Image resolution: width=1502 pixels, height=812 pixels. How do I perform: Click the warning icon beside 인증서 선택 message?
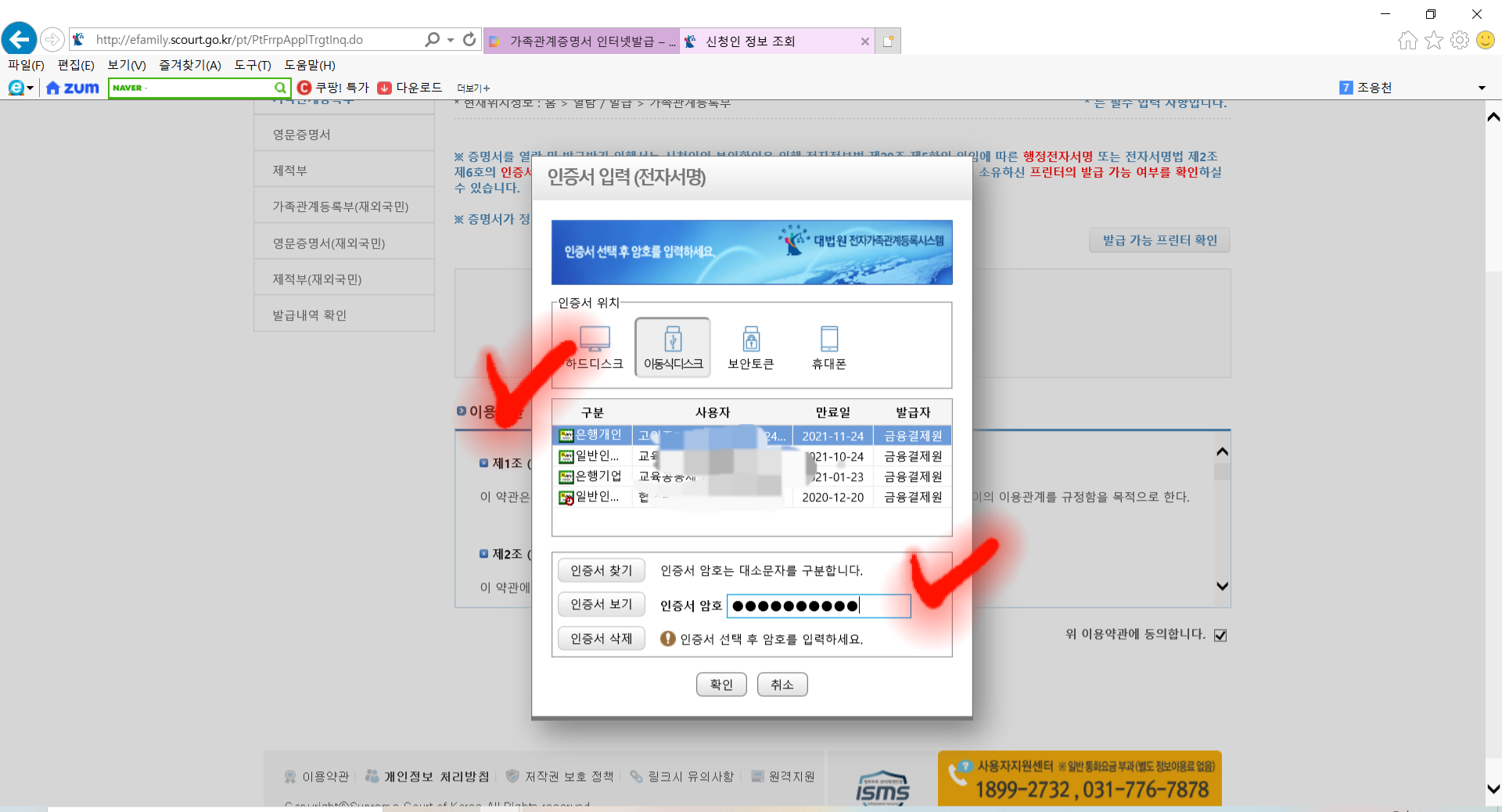tap(667, 638)
